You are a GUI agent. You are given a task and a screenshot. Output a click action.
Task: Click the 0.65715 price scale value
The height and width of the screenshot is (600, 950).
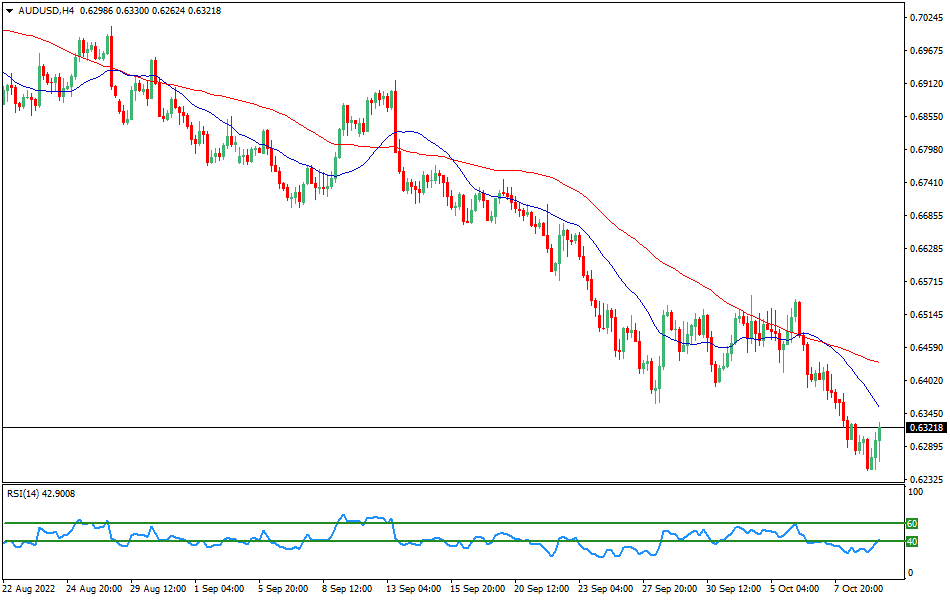coord(926,281)
